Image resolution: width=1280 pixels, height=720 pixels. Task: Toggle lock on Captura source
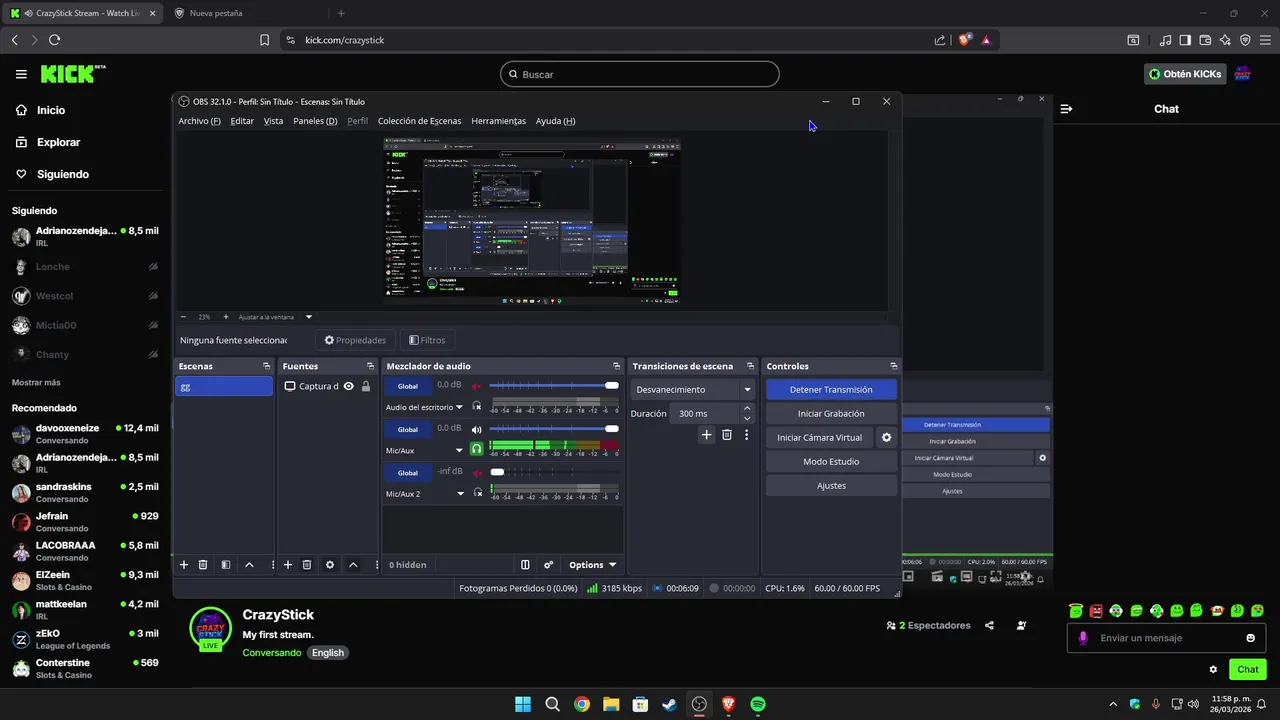[x=366, y=386]
